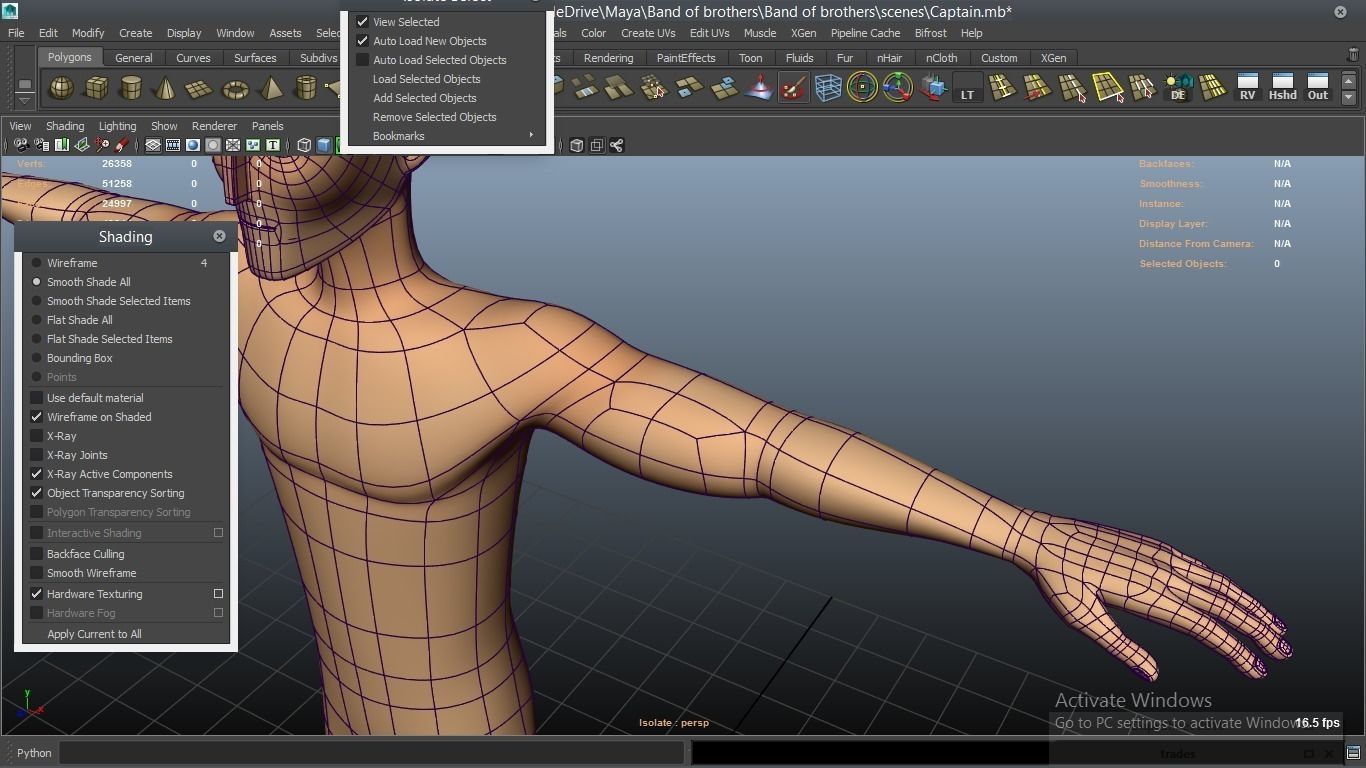Open the script editor icon beside command line
This screenshot has height=768, width=1366.
[1353, 753]
